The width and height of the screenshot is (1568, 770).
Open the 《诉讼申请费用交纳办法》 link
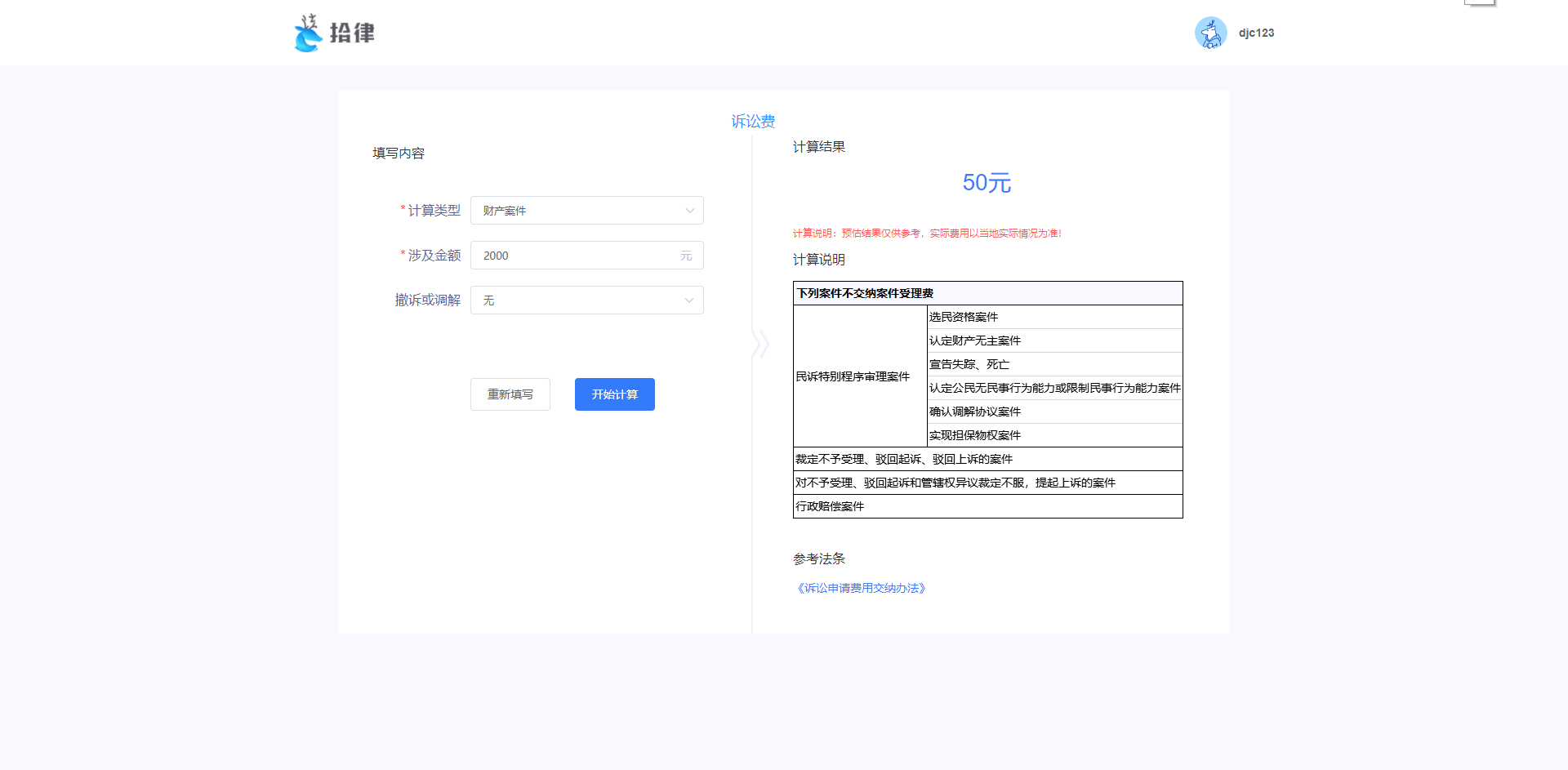[861, 588]
